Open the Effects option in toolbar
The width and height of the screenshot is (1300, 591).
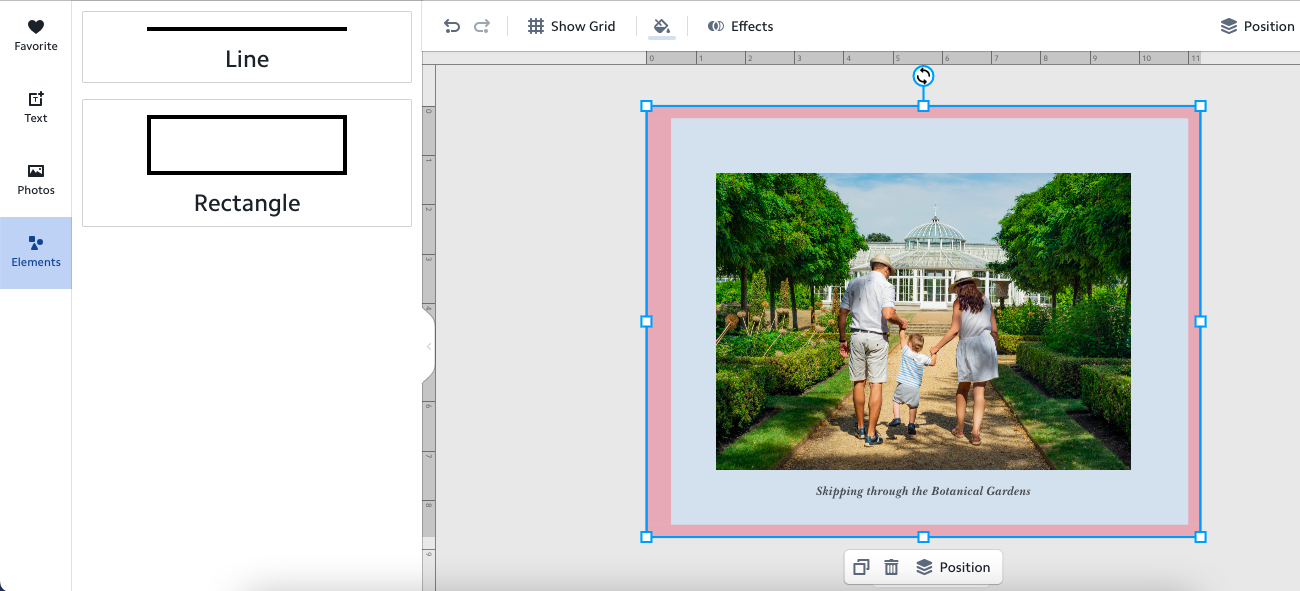(x=740, y=26)
